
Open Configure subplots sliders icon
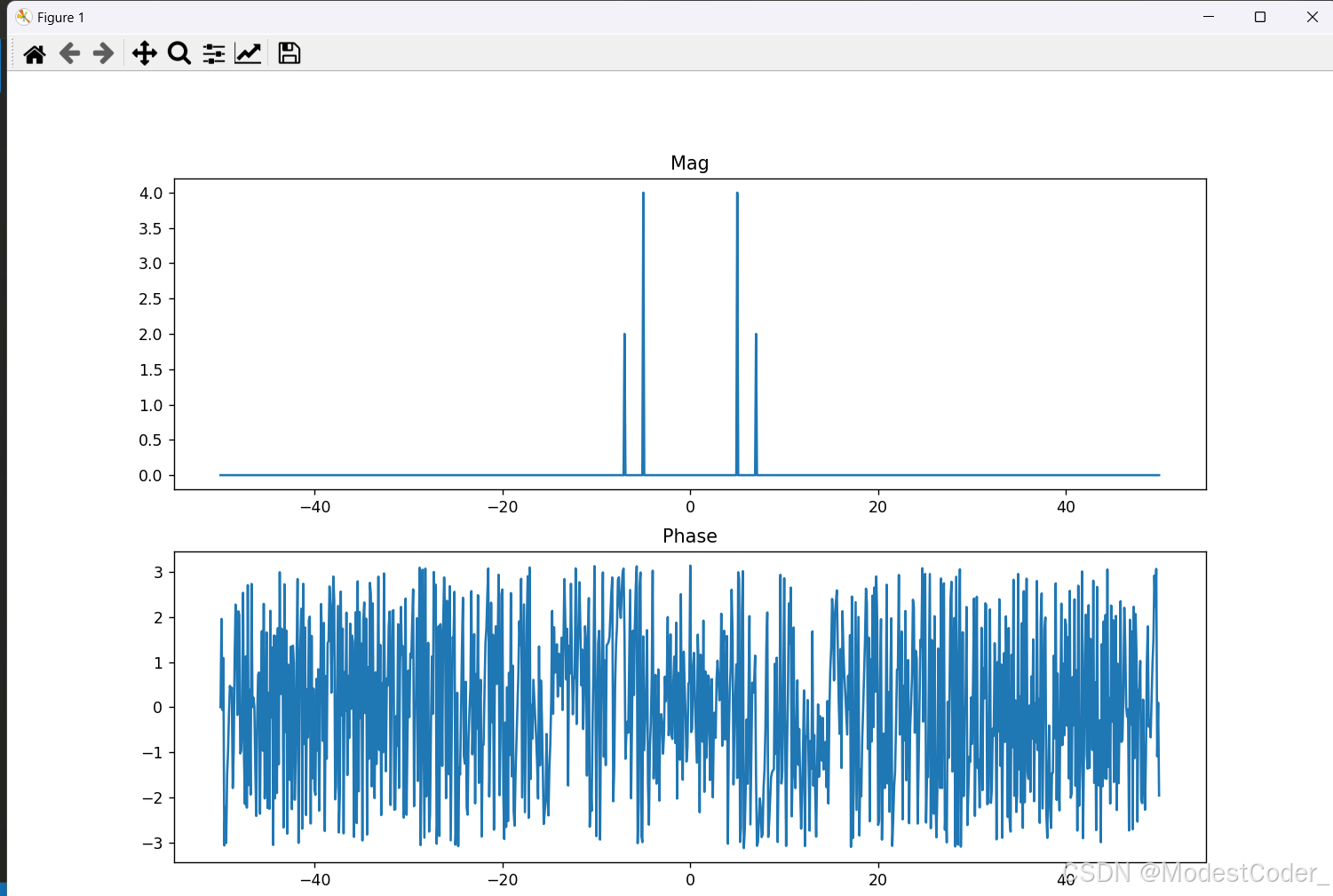click(214, 54)
